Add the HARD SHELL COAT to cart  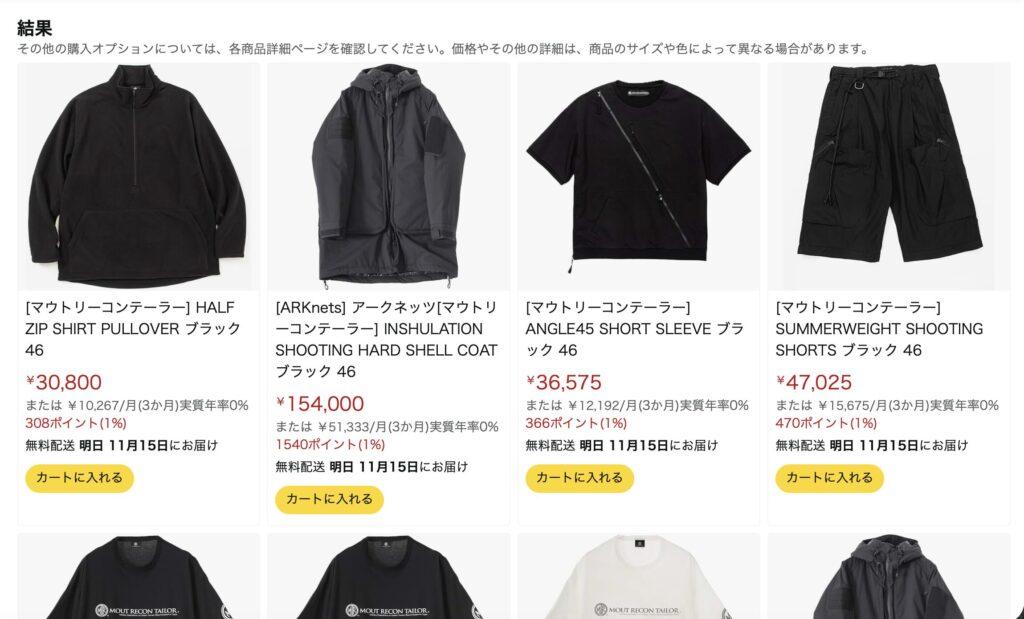click(329, 500)
